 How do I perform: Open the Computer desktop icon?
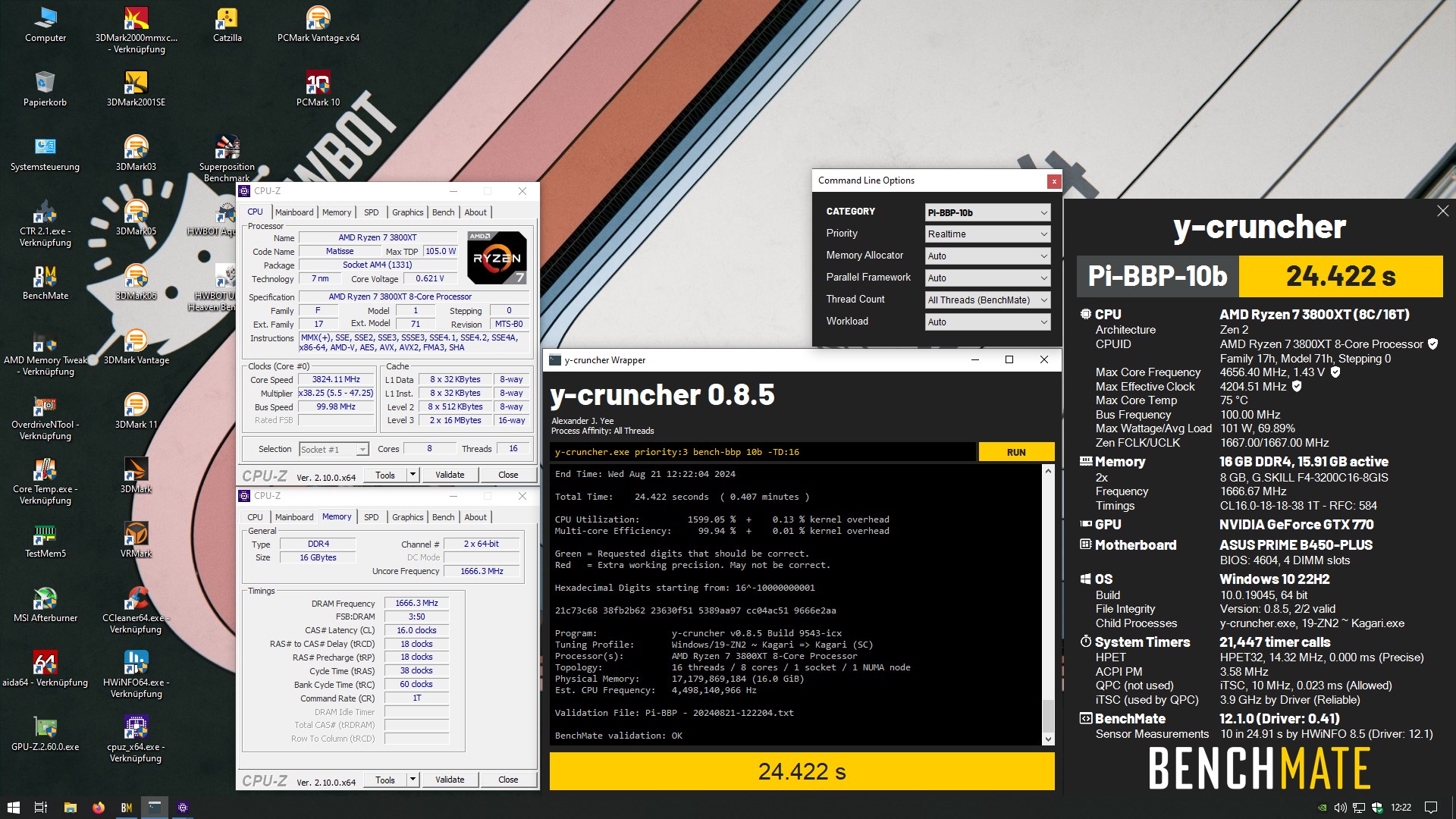(x=45, y=25)
